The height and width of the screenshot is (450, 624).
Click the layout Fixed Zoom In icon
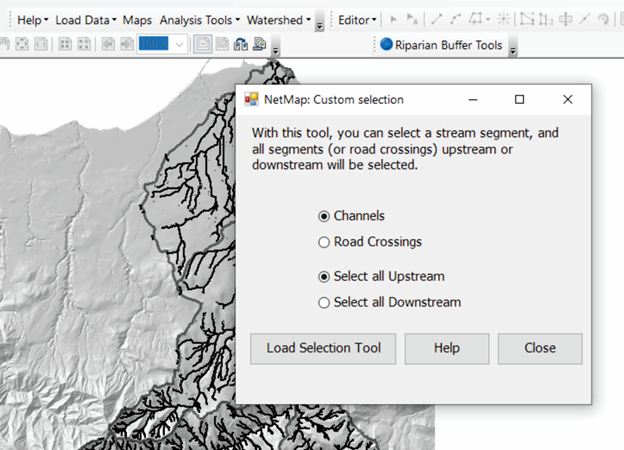click(x=65, y=44)
